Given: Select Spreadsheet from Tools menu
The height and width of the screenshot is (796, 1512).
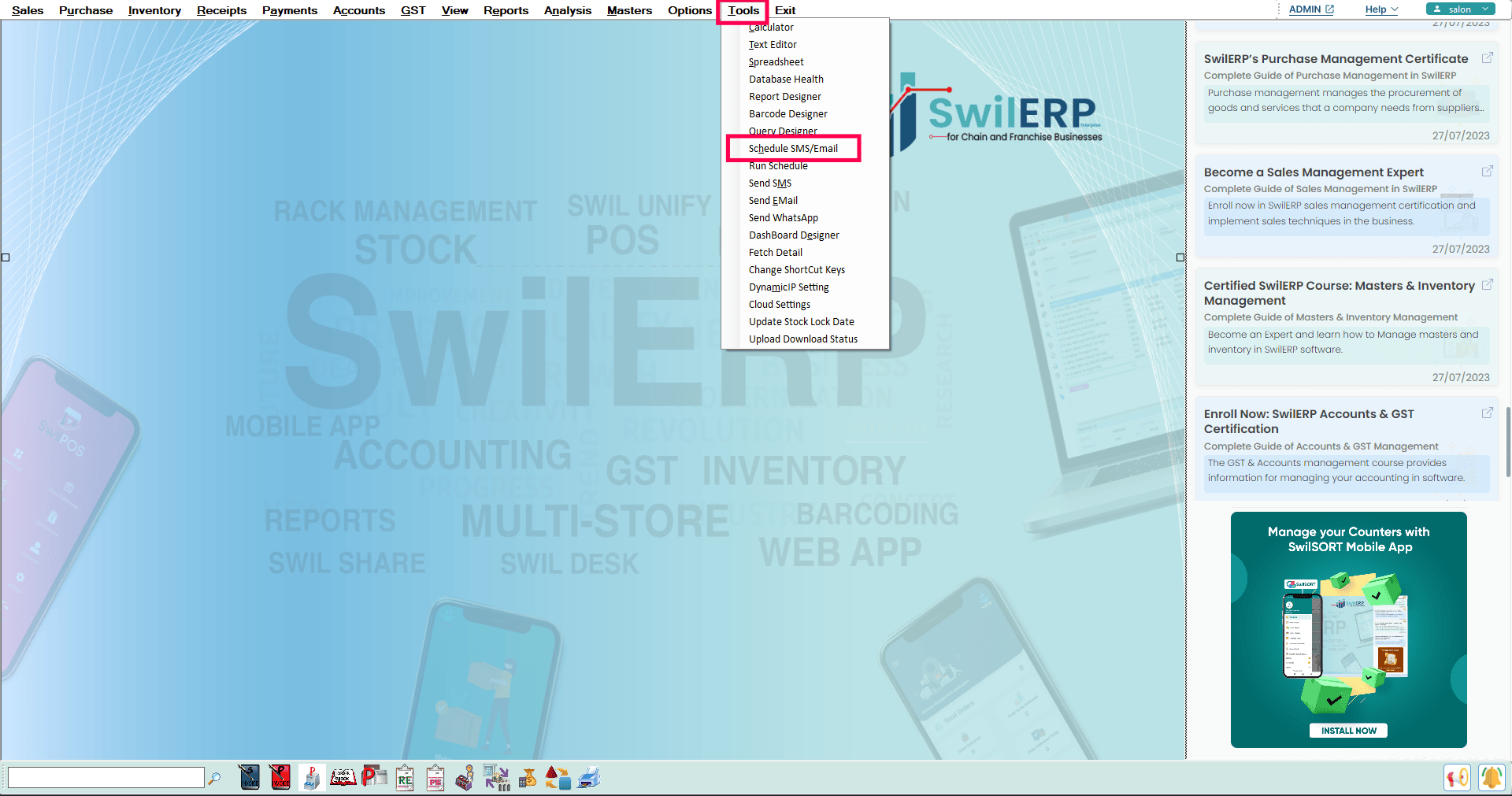Looking at the screenshot, I should click(806, 61).
